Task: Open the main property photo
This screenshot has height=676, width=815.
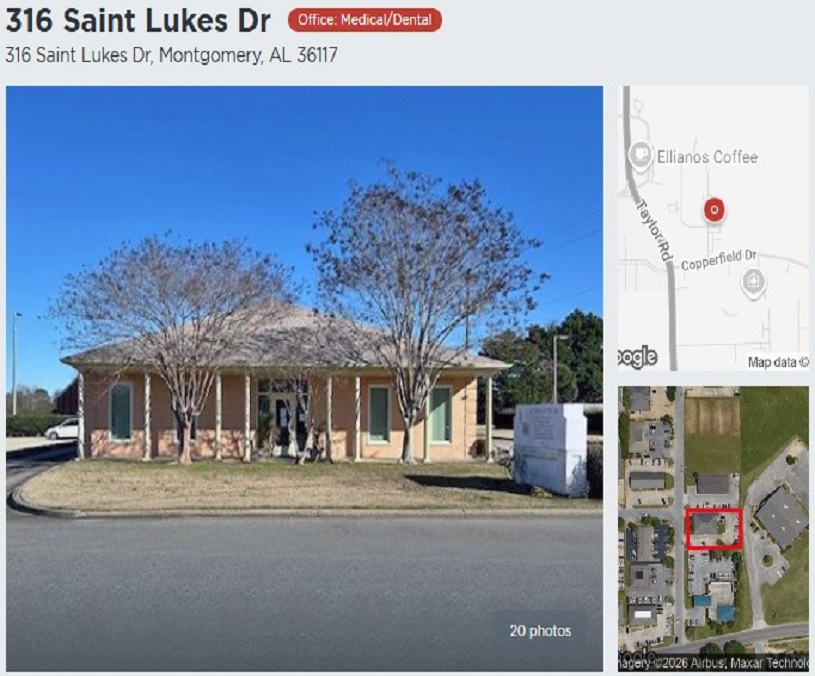Action: [x=305, y=378]
